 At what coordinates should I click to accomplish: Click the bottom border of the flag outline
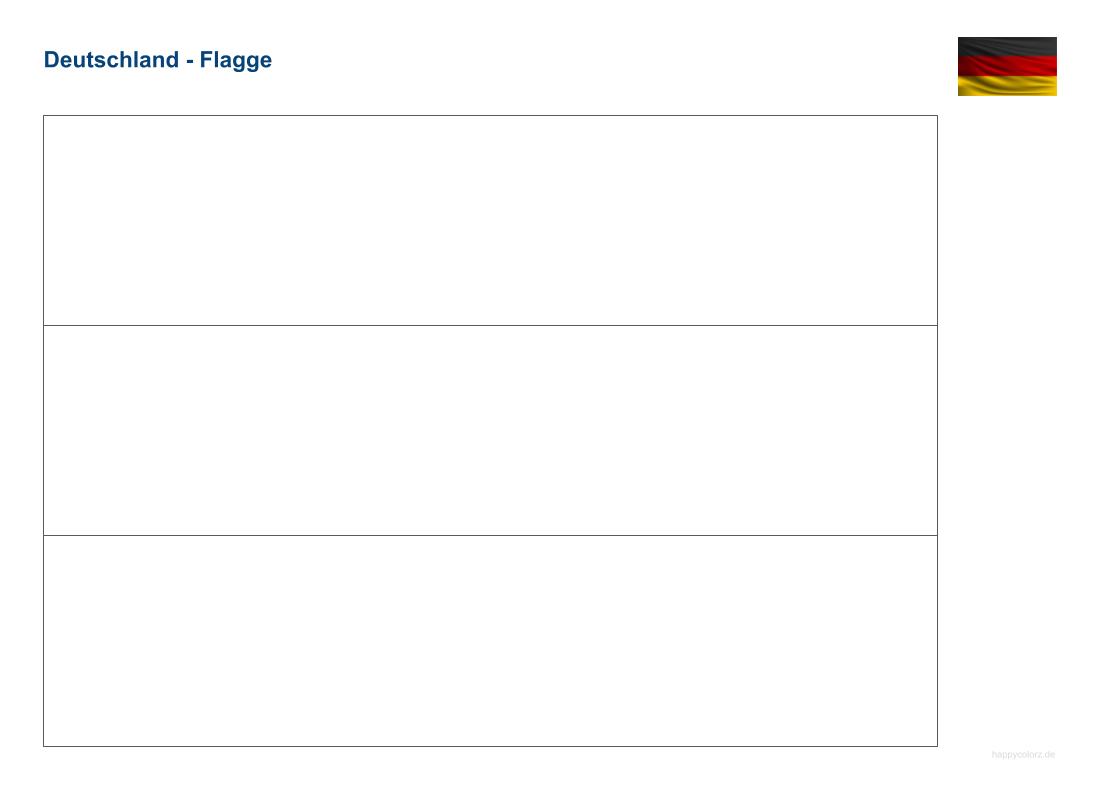(490, 746)
